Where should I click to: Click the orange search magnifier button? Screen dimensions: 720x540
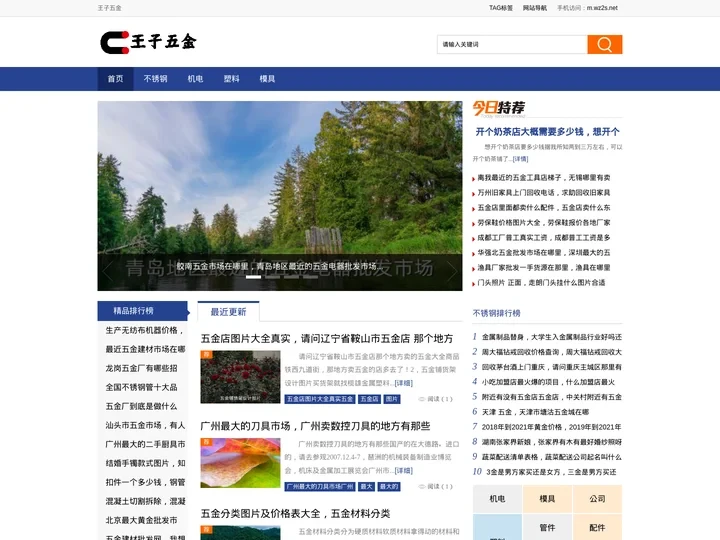(604, 45)
